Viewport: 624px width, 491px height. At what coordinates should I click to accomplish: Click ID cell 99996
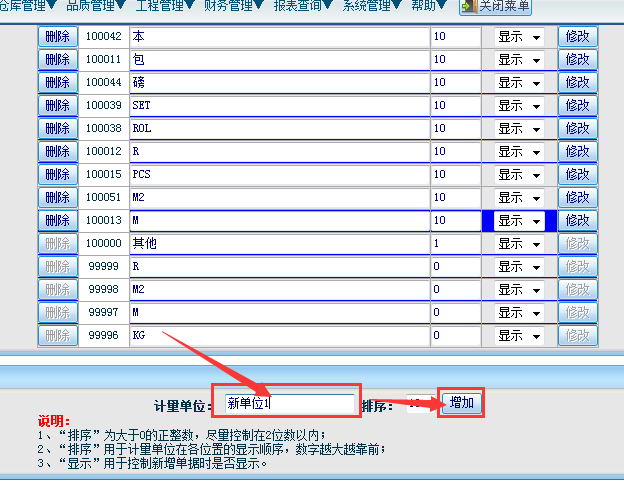coord(103,335)
